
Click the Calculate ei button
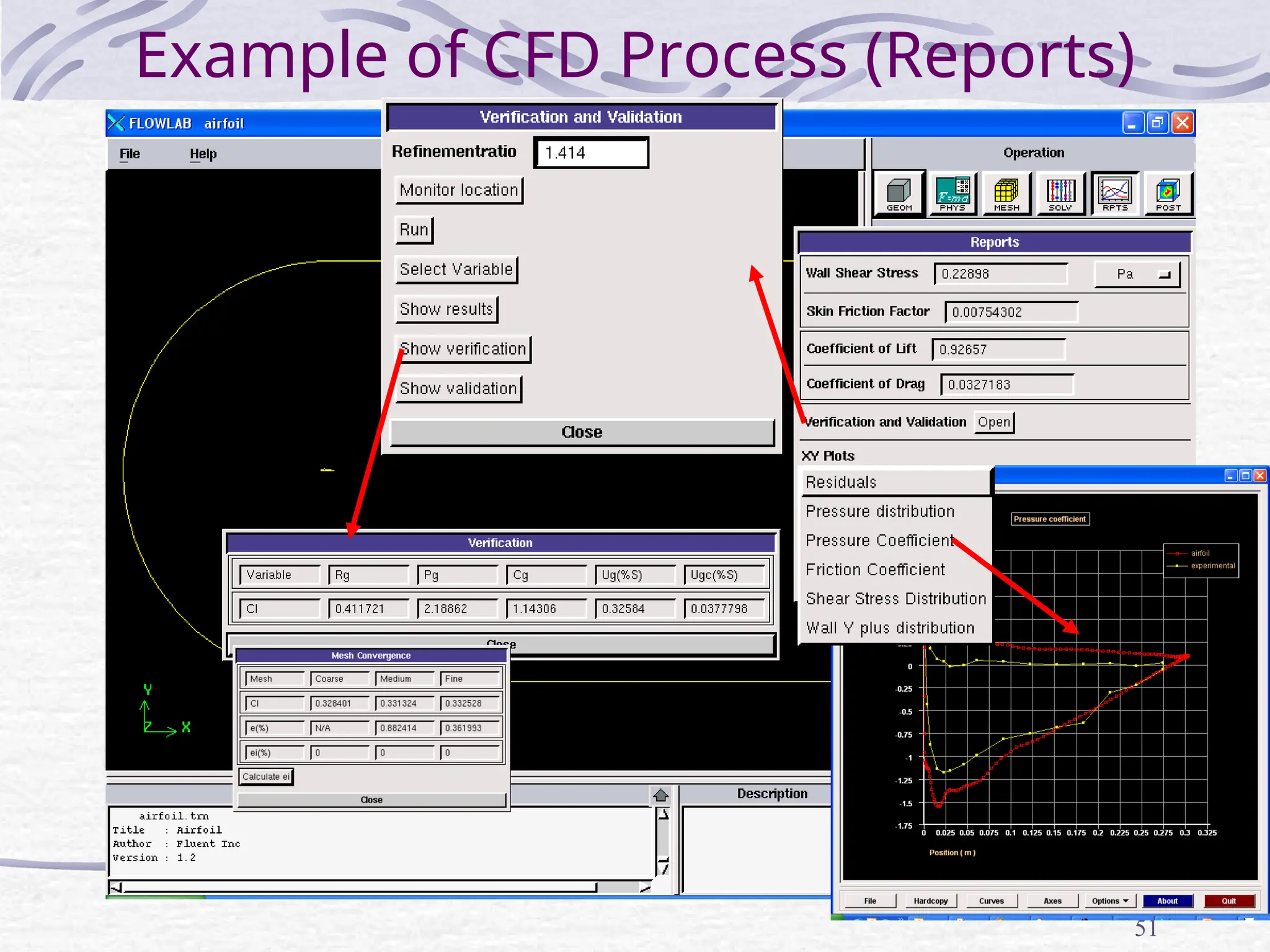coord(265,777)
